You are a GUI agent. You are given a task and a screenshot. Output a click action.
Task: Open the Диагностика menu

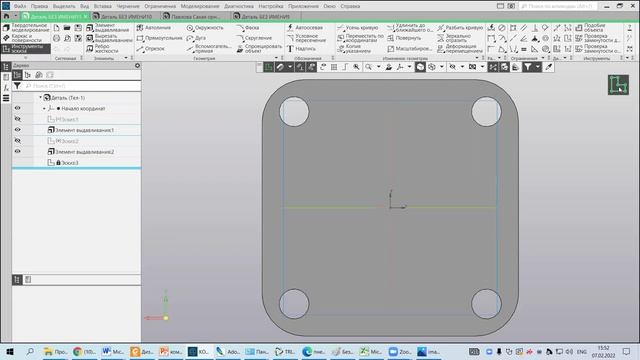[x=239, y=6]
